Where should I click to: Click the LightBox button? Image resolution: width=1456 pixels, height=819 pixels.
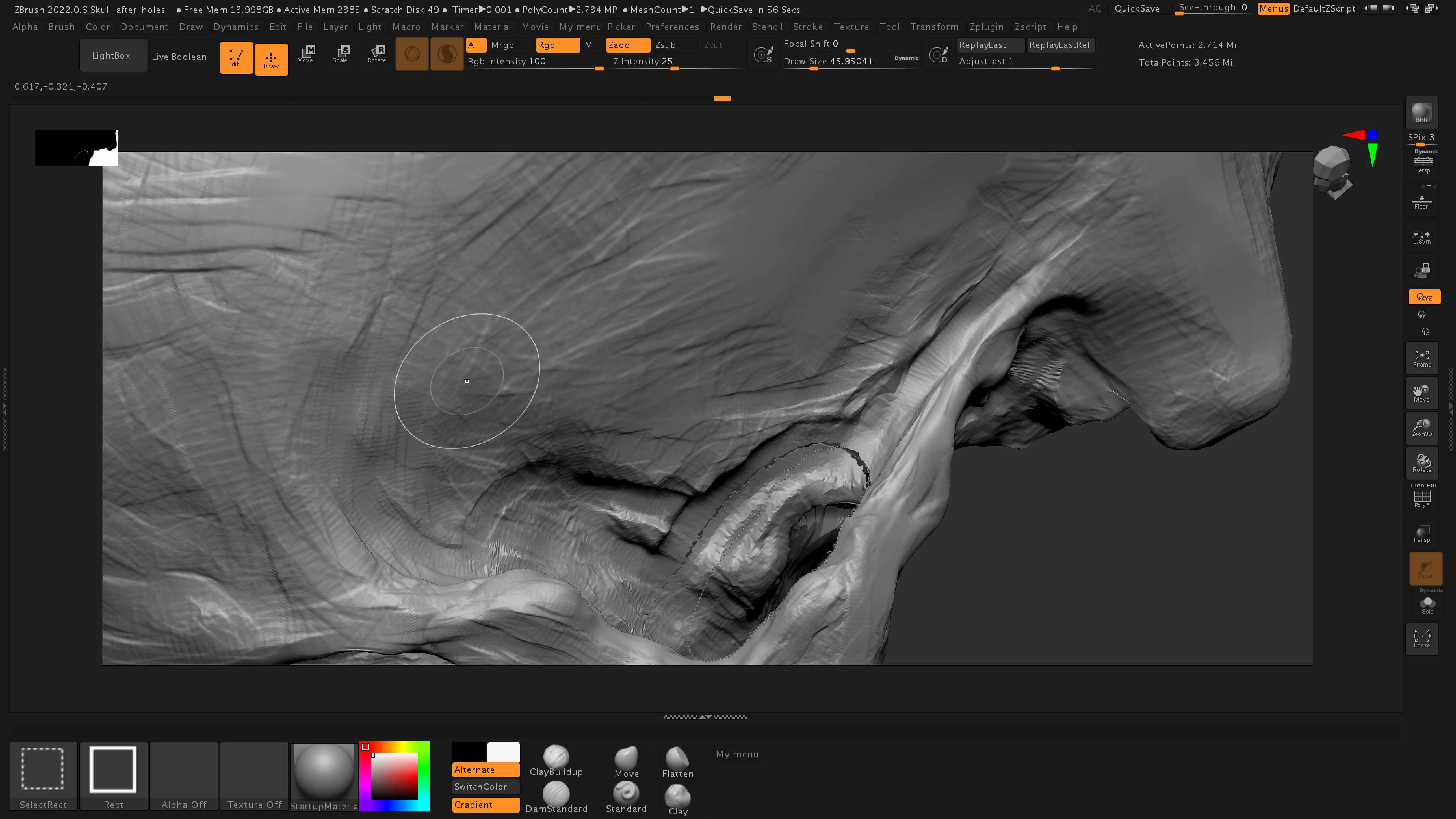[111, 55]
